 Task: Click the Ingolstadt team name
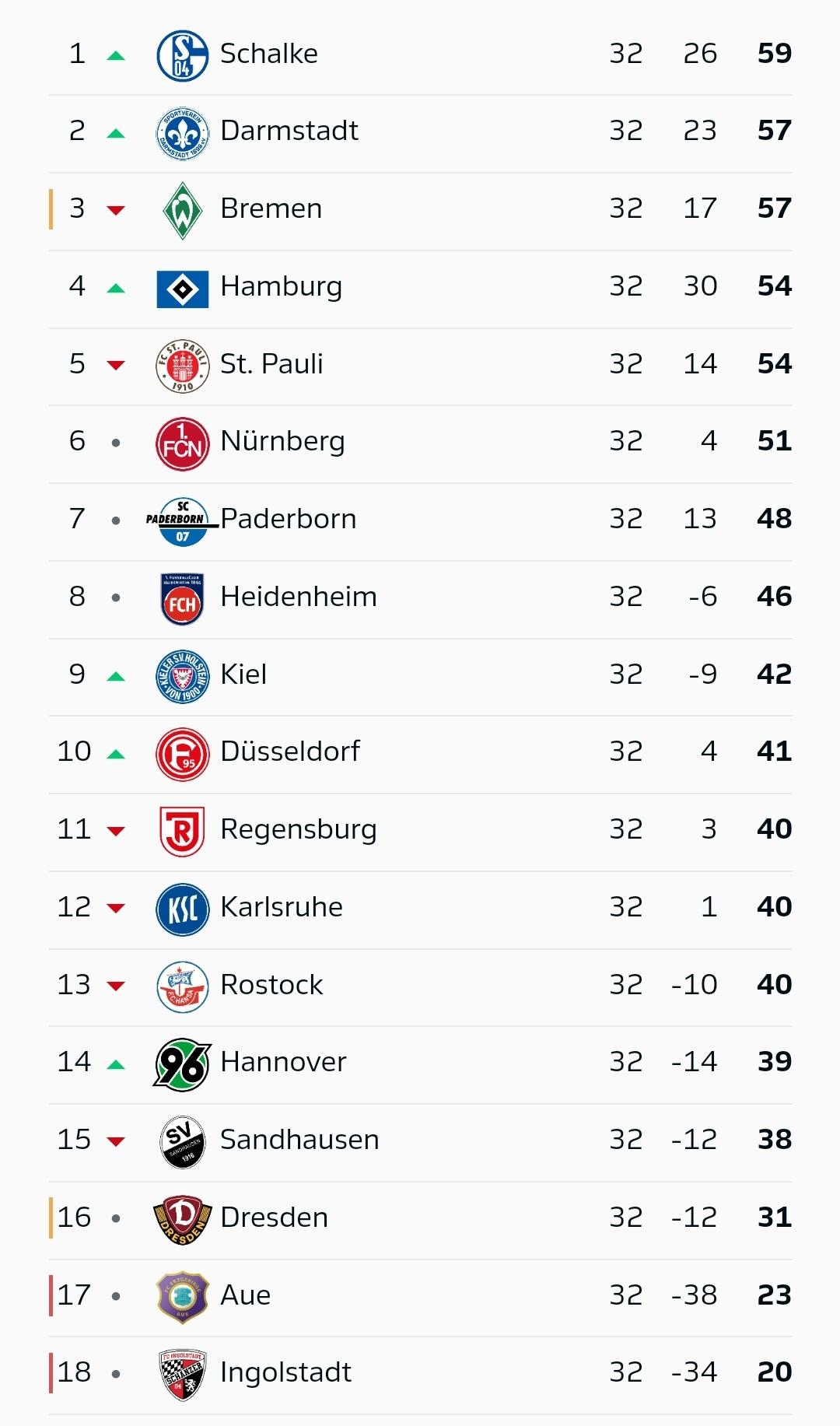click(x=286, y=1372)
